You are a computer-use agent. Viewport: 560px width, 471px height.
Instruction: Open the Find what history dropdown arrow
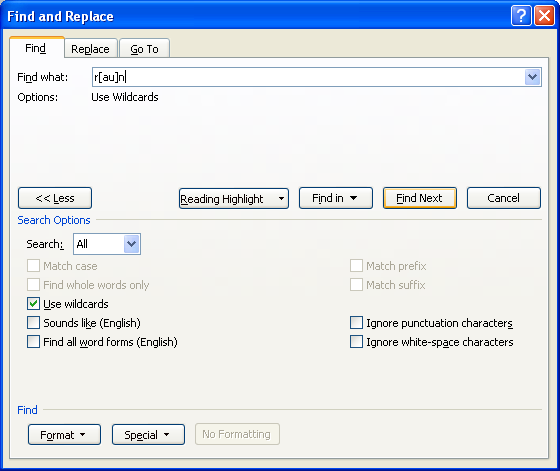(532, 77)
